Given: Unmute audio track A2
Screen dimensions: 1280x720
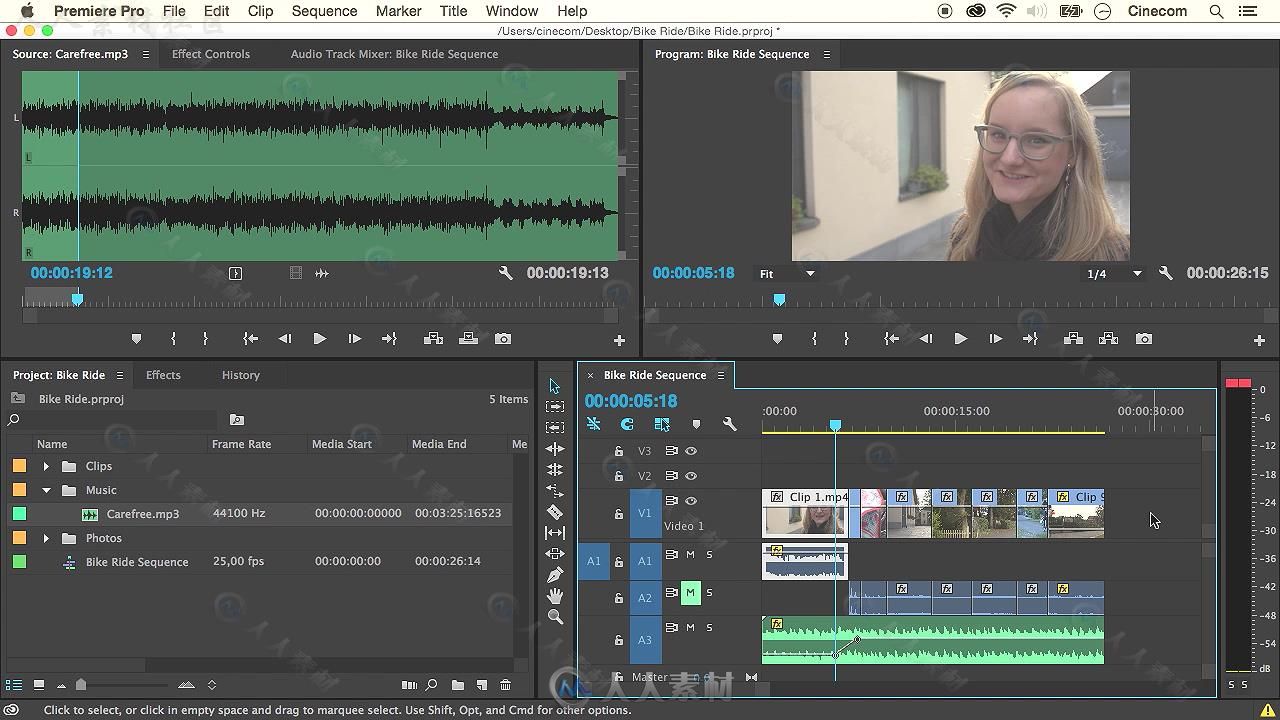Looking at the screenshot, I should click(690, 593).
